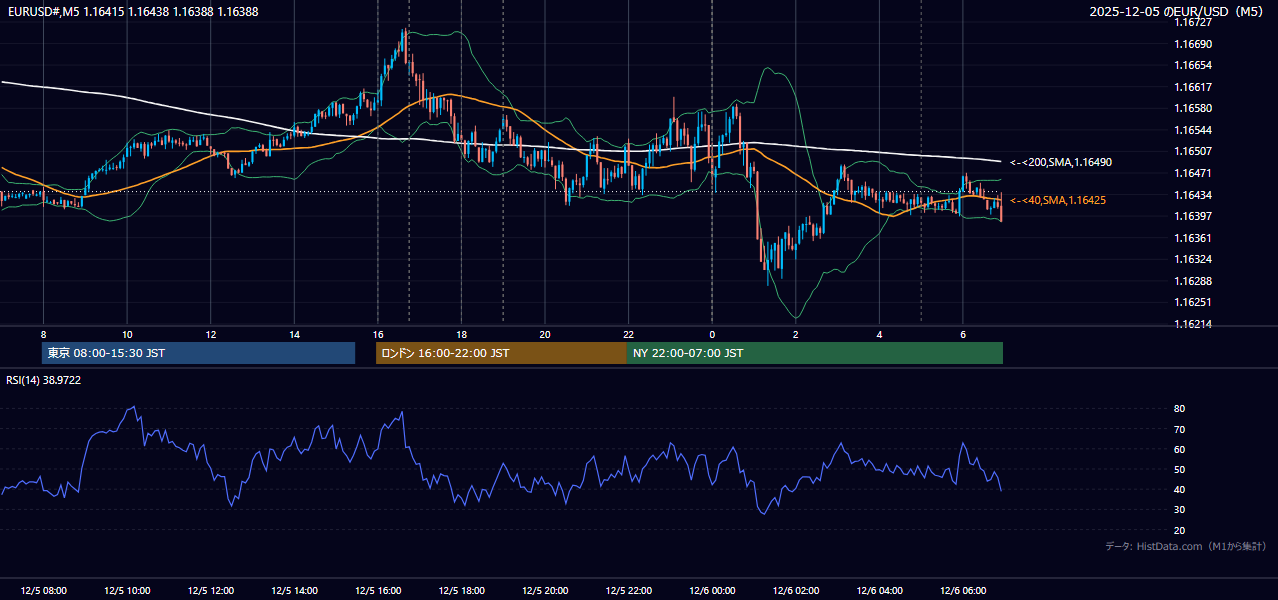Viewport: 1278px width, 600px height.
Task: Click hour tick 16 under the price chart
Action: (378, 334)
